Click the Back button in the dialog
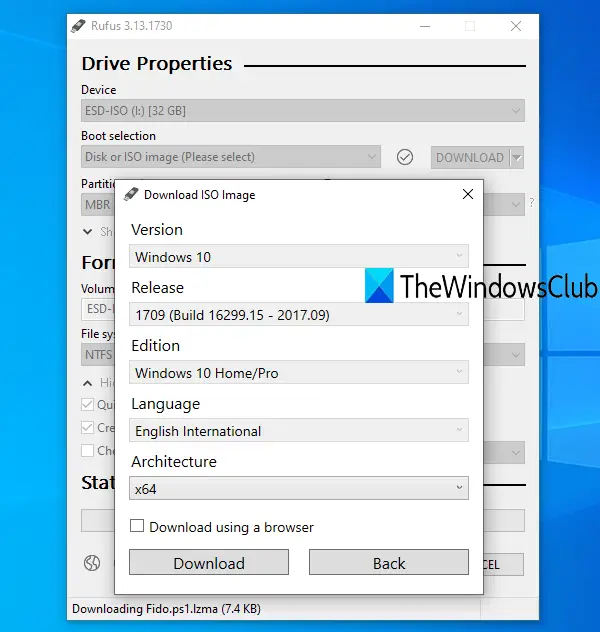 pos(388,562)
